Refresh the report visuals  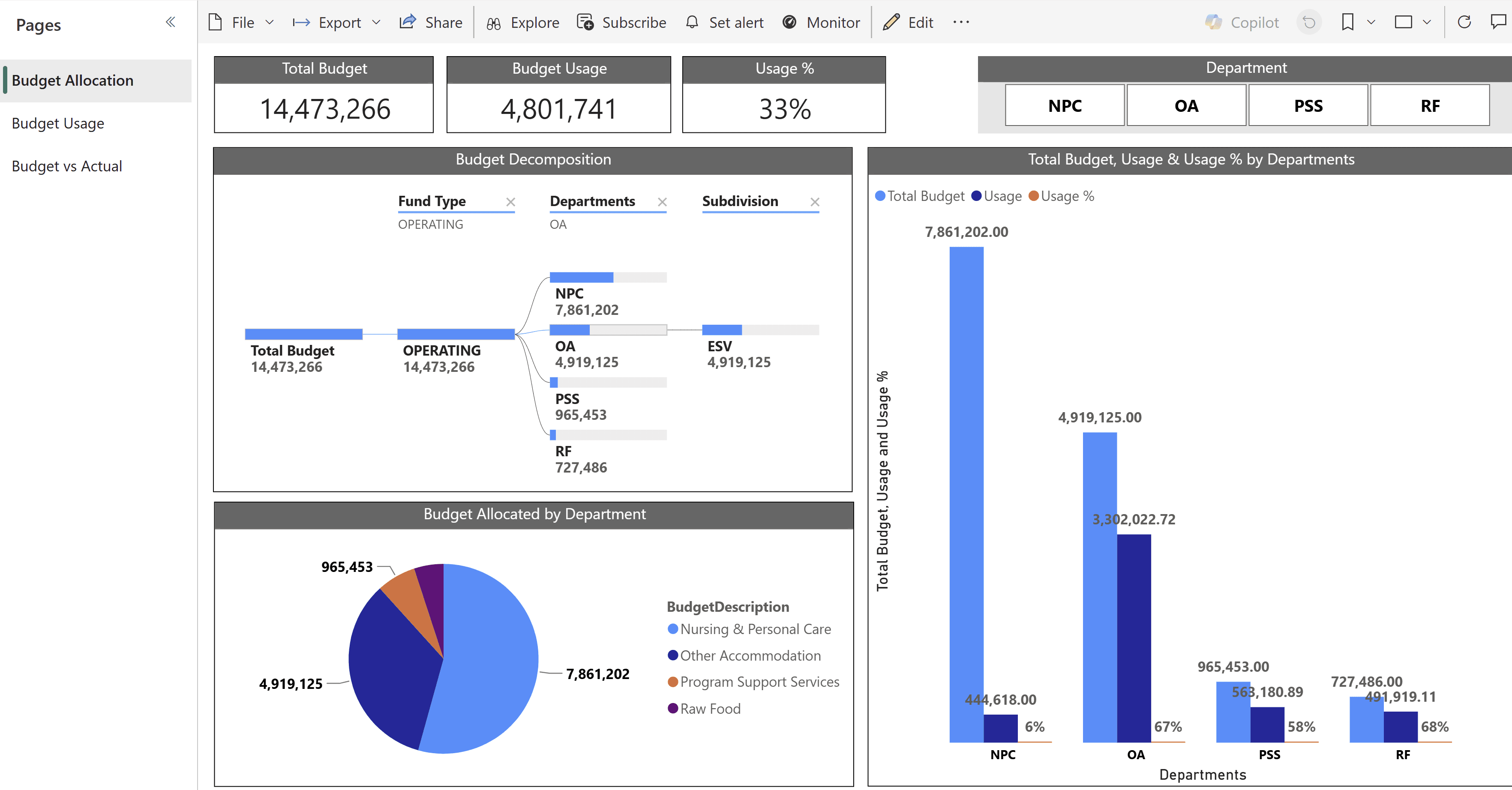point(1464,22)
